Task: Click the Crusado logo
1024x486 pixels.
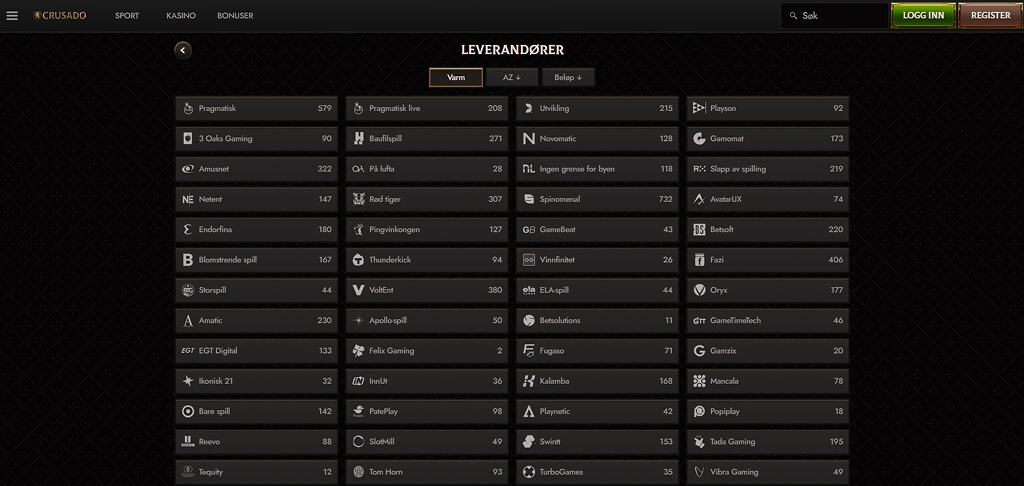Action: [x=60, y=16]
